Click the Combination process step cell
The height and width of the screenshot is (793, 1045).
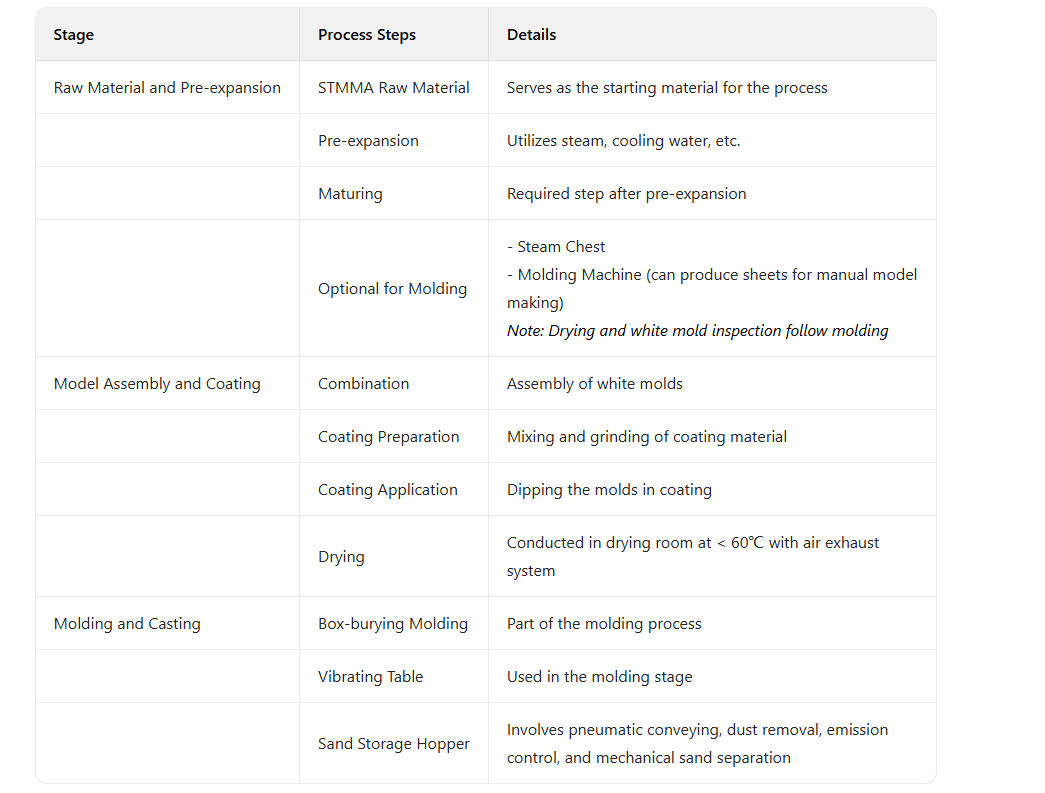point(363,384)
